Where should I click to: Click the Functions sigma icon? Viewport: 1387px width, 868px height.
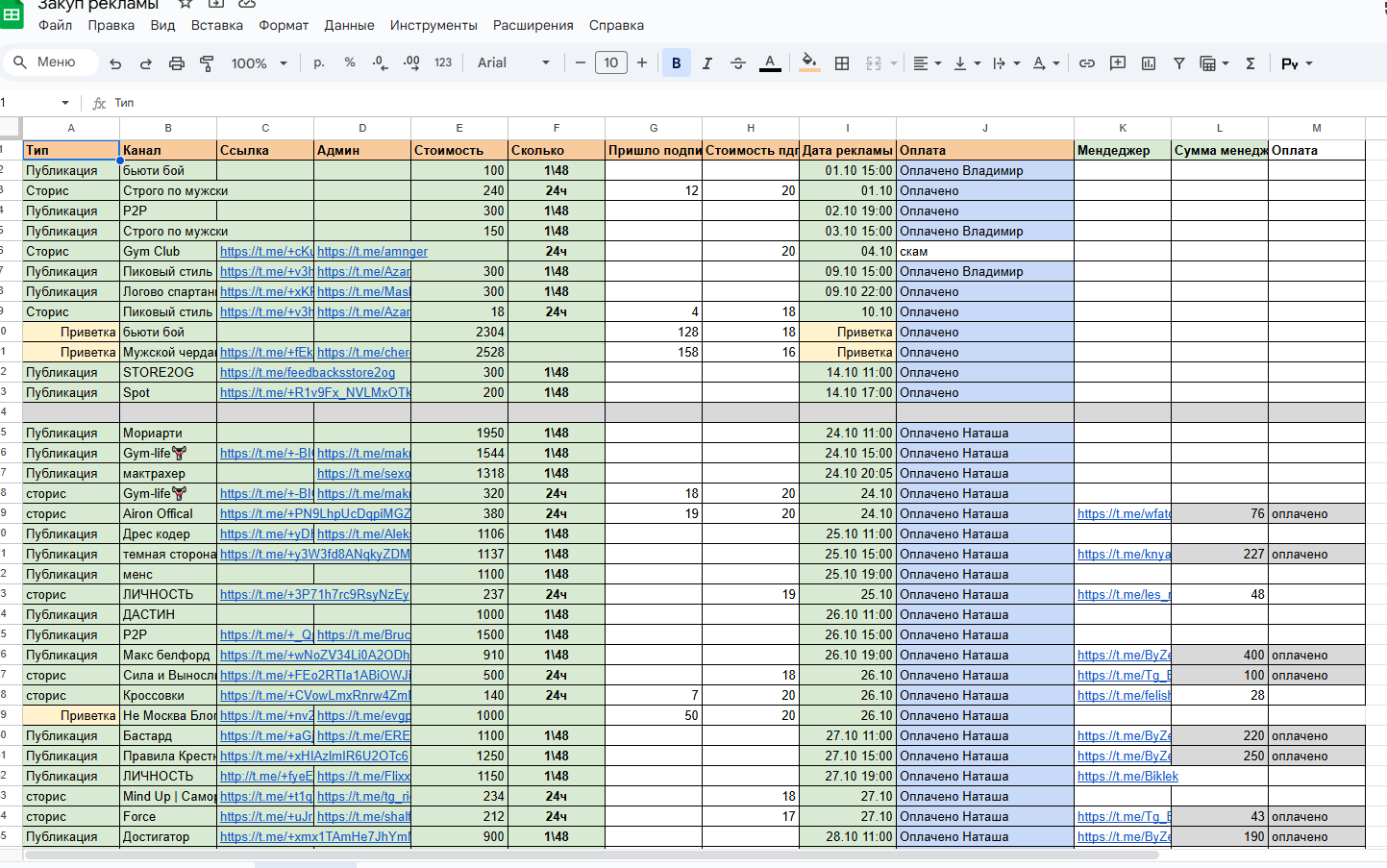click(x=1251, y=63)
